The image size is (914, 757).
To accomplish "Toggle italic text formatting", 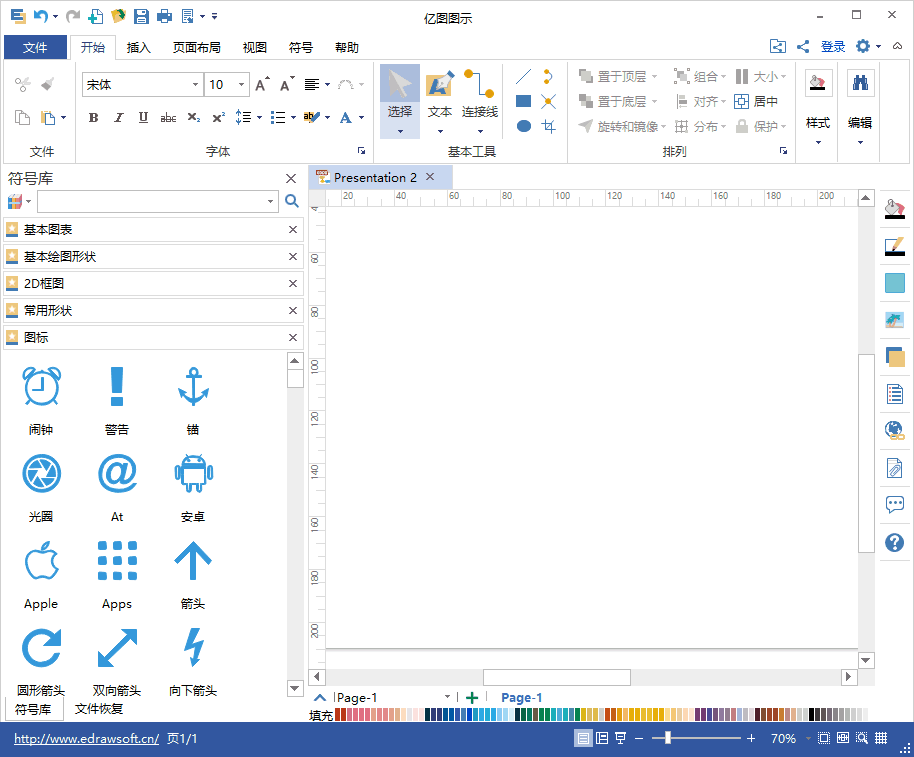I will click(x=118, y=118).
